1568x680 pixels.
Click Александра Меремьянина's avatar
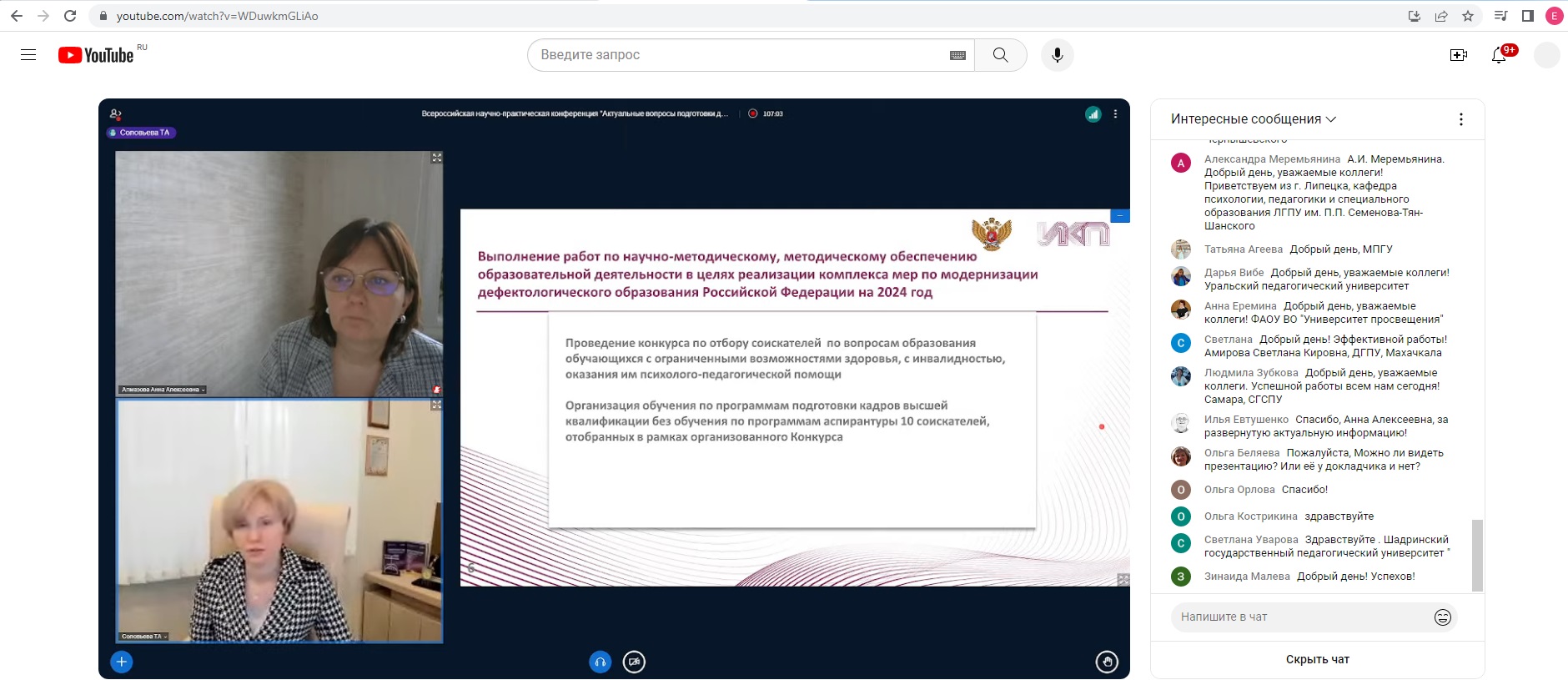1181,164
